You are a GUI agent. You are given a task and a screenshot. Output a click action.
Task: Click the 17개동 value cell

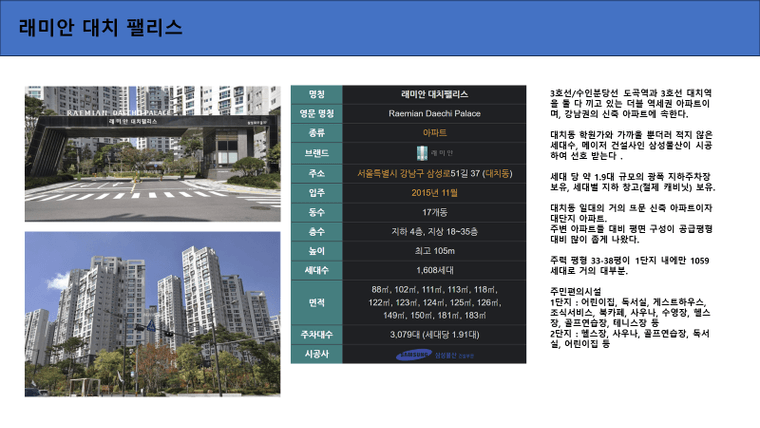[434, 212]
